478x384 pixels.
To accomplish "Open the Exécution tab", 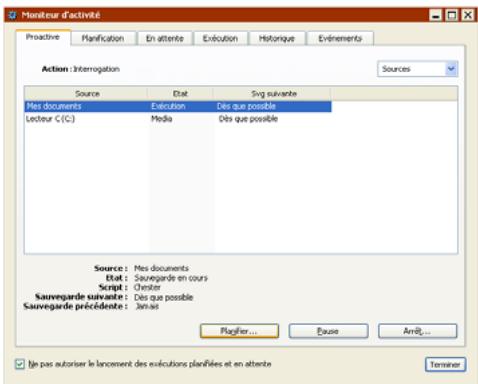I will 220,38.
